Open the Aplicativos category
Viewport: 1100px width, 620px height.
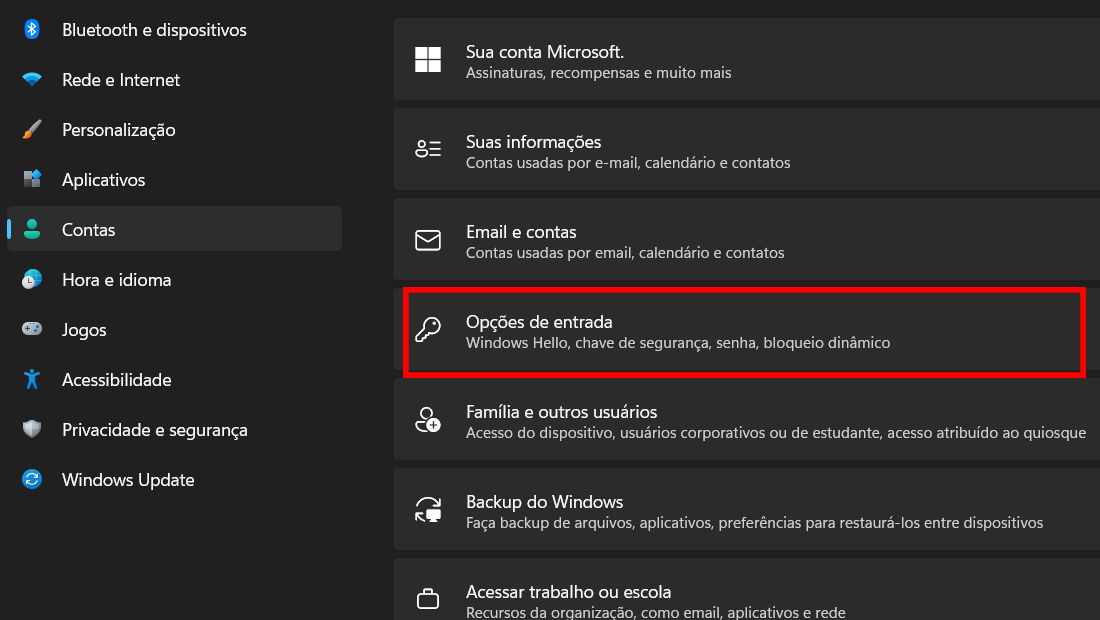point(174,179)
